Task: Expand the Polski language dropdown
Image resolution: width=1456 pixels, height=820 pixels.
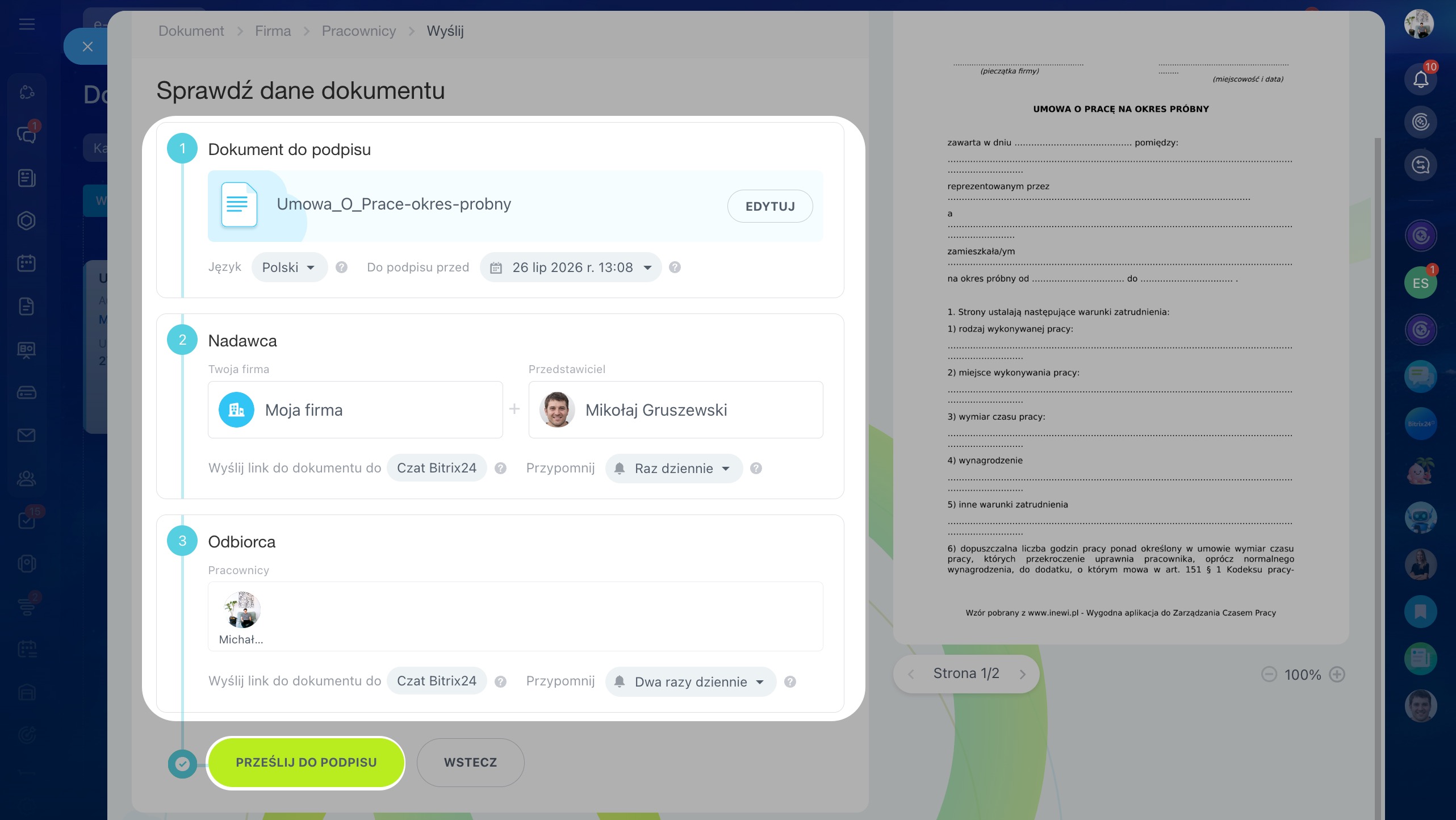Action: (x=289, y=267)
